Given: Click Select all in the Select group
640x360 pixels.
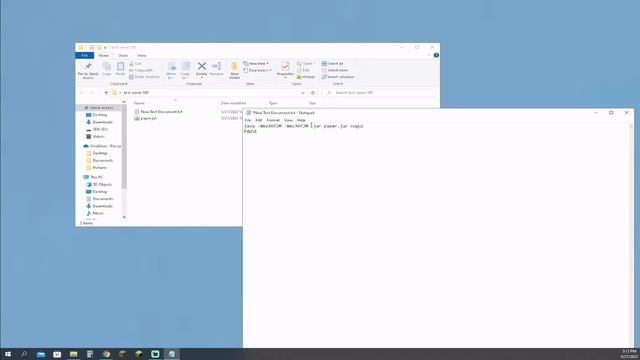Looking at the screenshot, I should pyautogui.click(x=332, y=64).
